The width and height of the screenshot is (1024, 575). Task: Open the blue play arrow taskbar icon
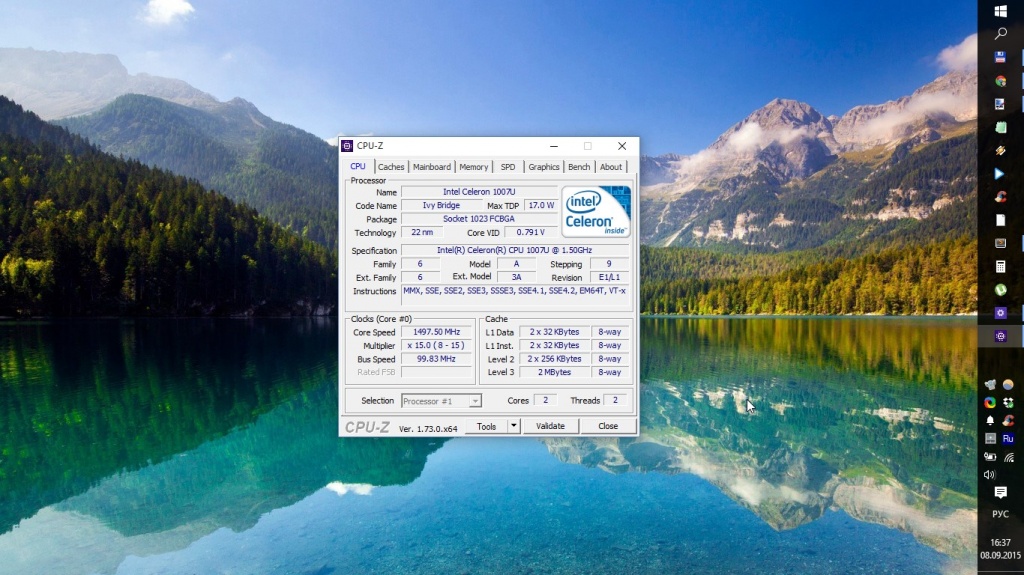(1000, 174)
